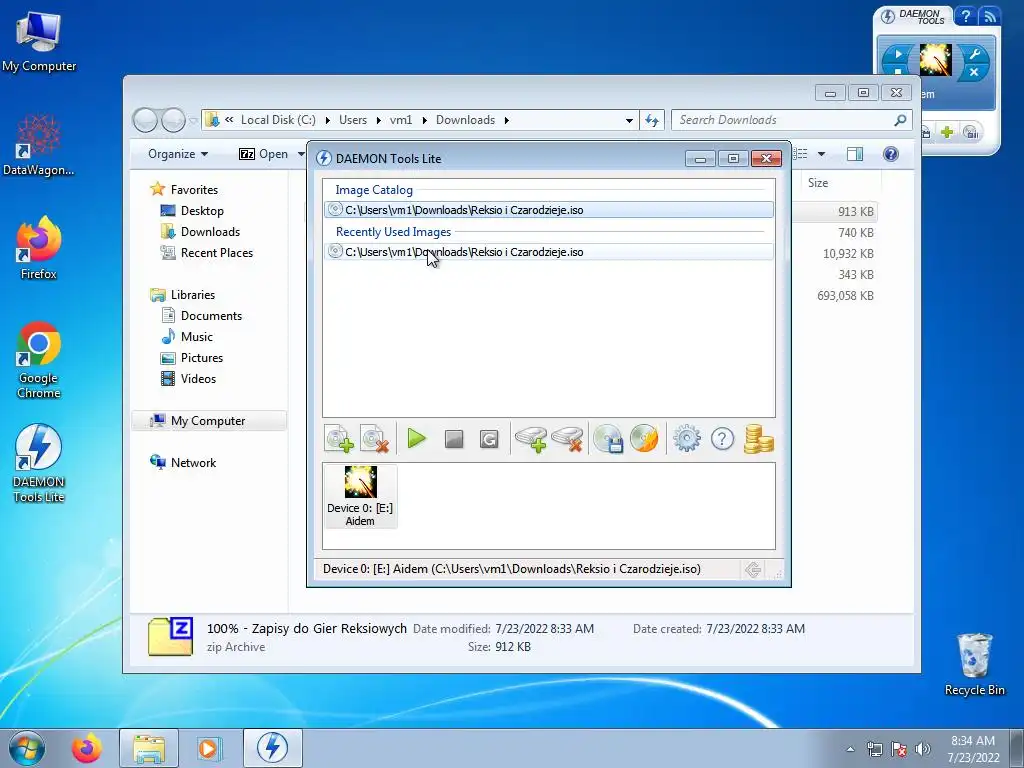Click the 693,058 KB file size cell
The width and height of the screenshot is (1024, 768).
pos(845,296)
